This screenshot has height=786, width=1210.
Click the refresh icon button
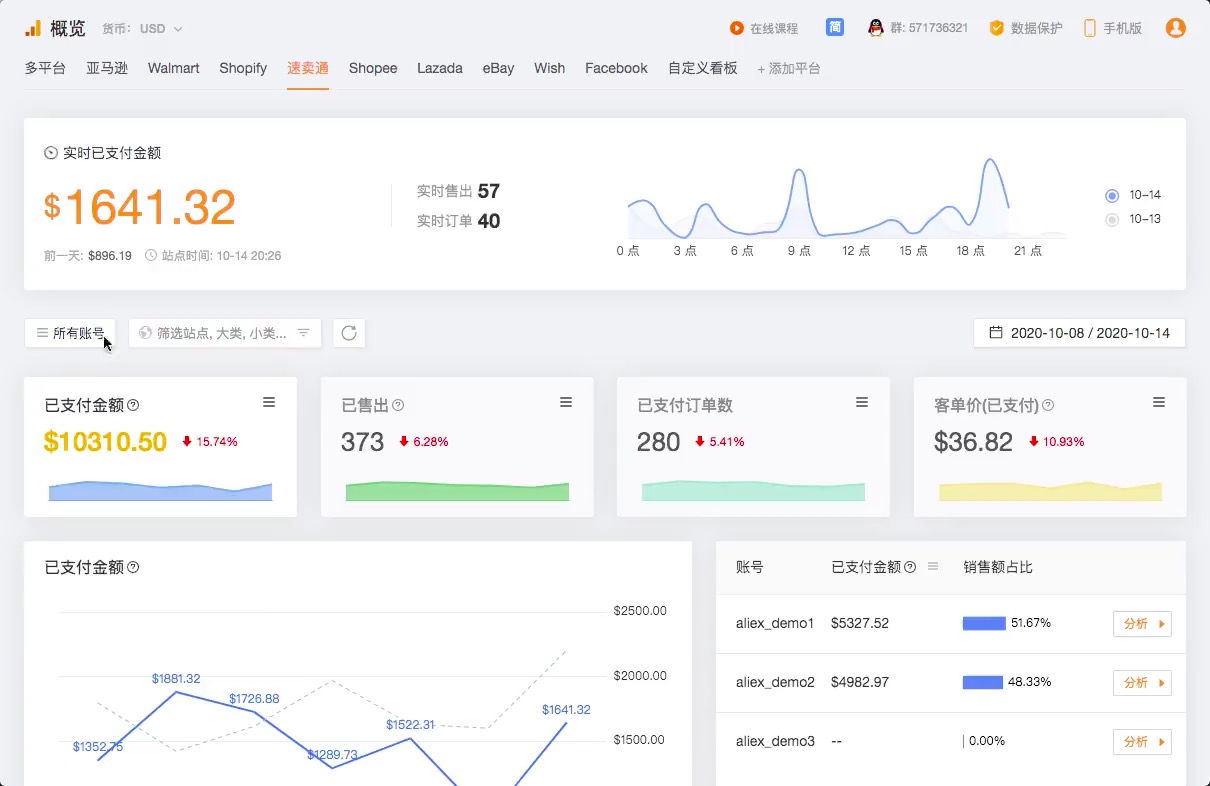(349, 333)
